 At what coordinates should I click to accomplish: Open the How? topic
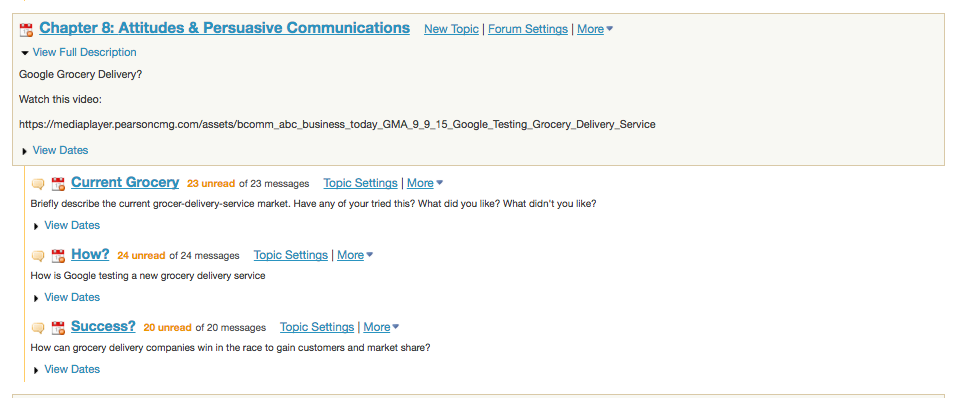[x=90, y=254]
